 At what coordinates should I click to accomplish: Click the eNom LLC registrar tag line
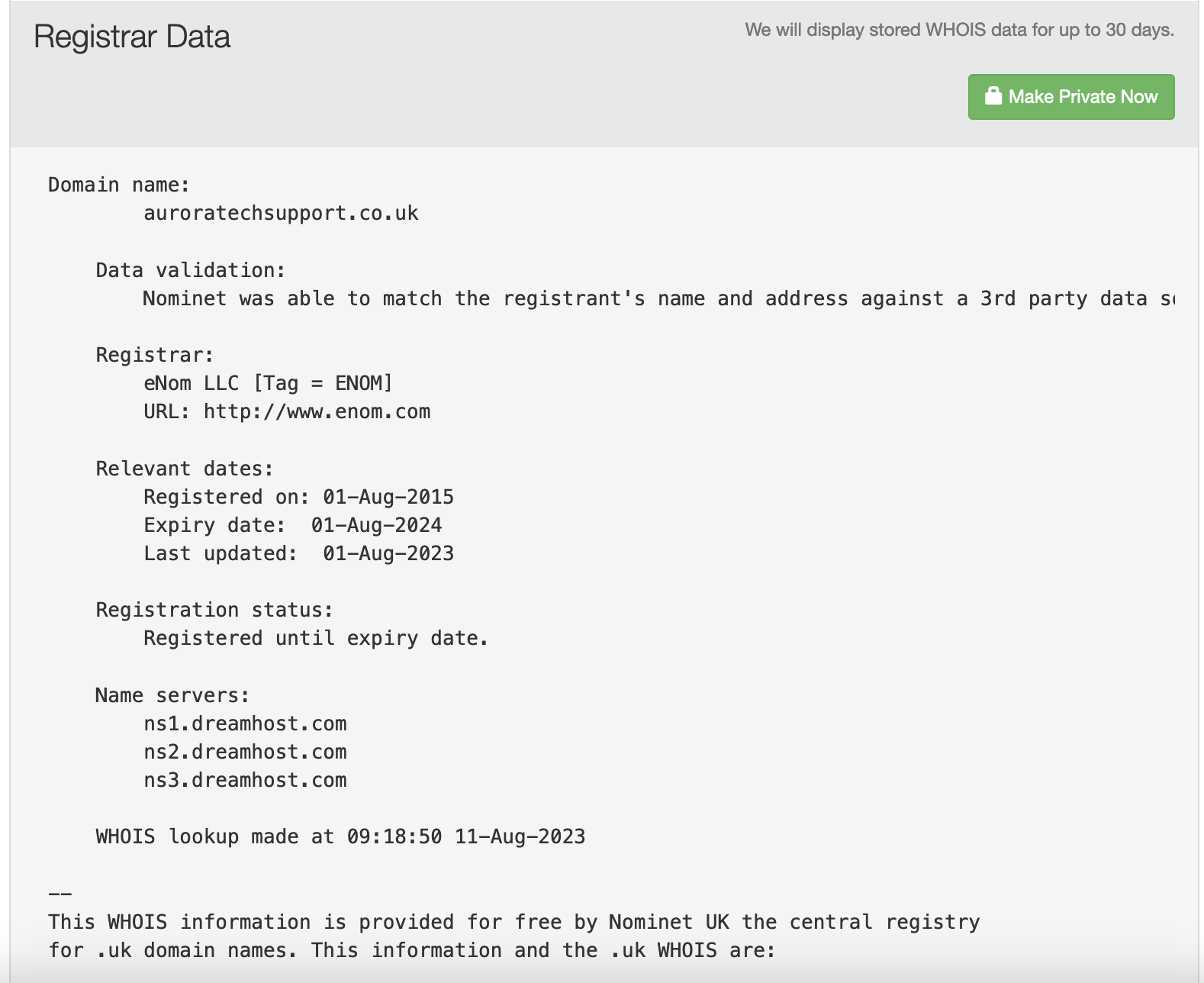[268, 383]
